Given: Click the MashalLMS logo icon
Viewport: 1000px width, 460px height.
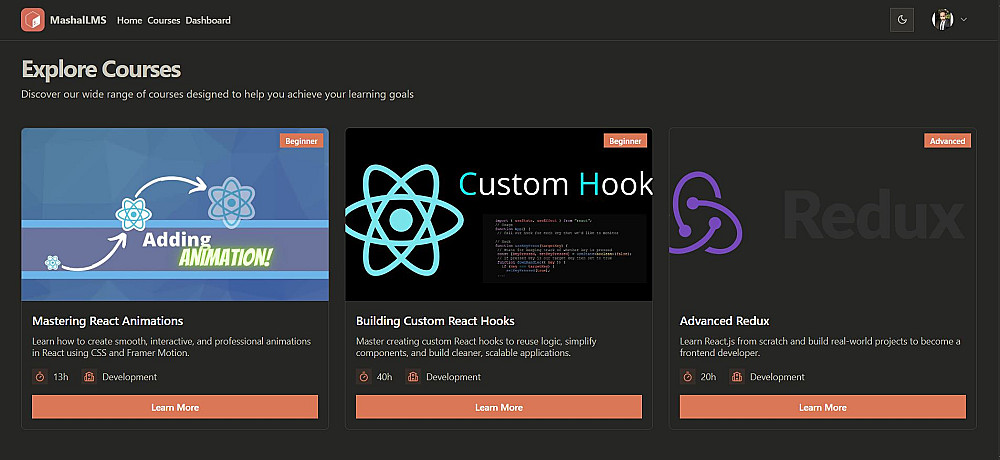Looking at the screenshot, I should [33, 20].
